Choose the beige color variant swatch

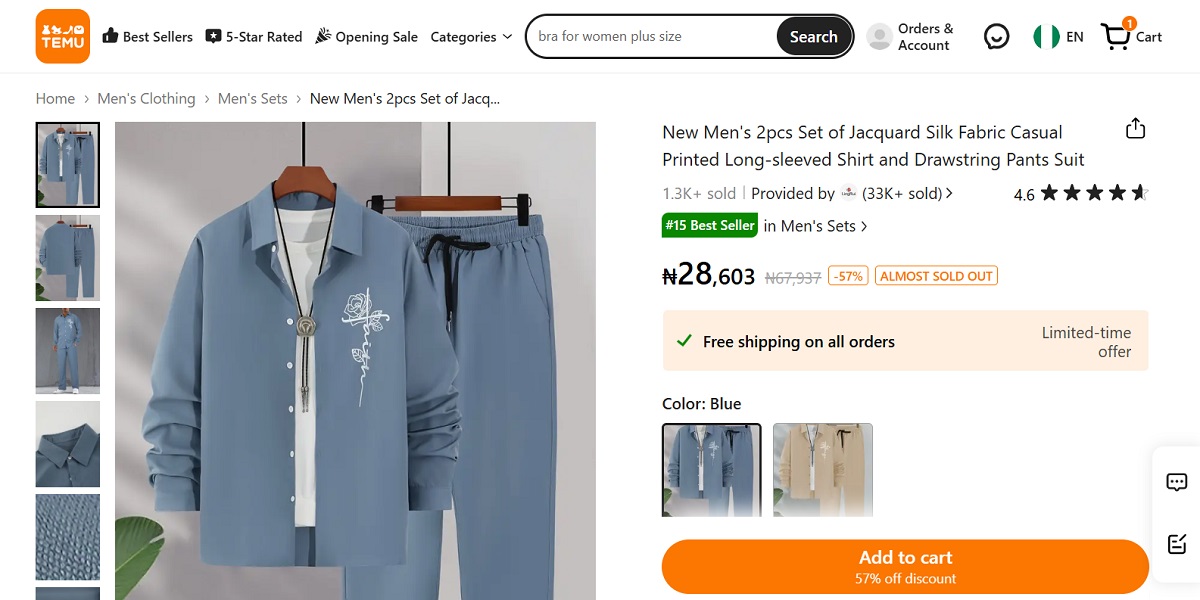pyautogui.click(x=822, y=470)
